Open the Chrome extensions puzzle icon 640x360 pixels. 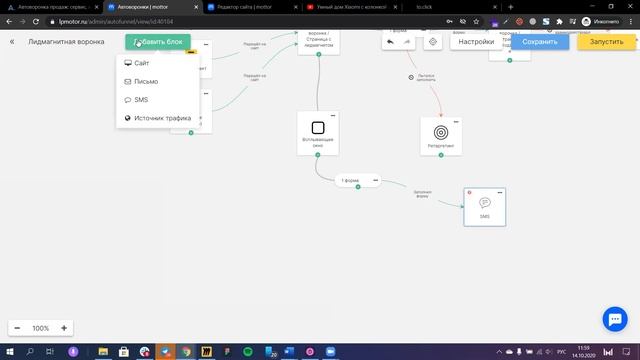click(x=559, y=22)
